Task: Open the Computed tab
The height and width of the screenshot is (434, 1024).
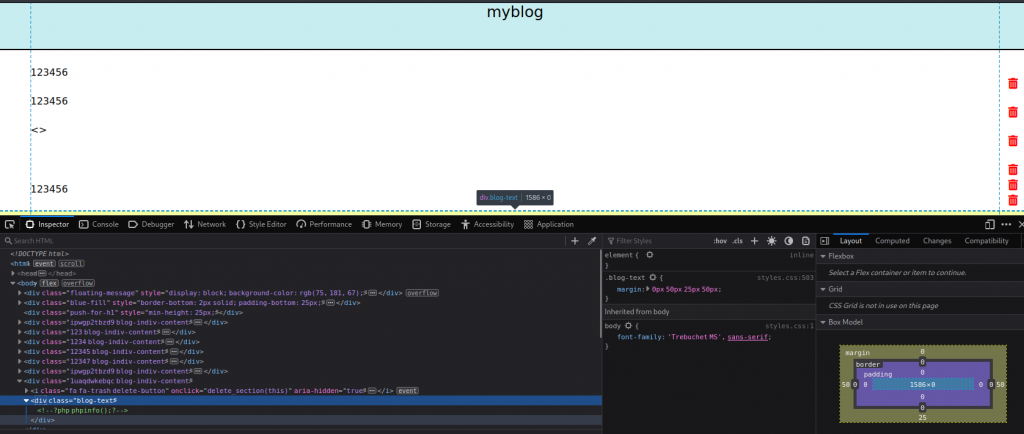Action: (892, 241)
